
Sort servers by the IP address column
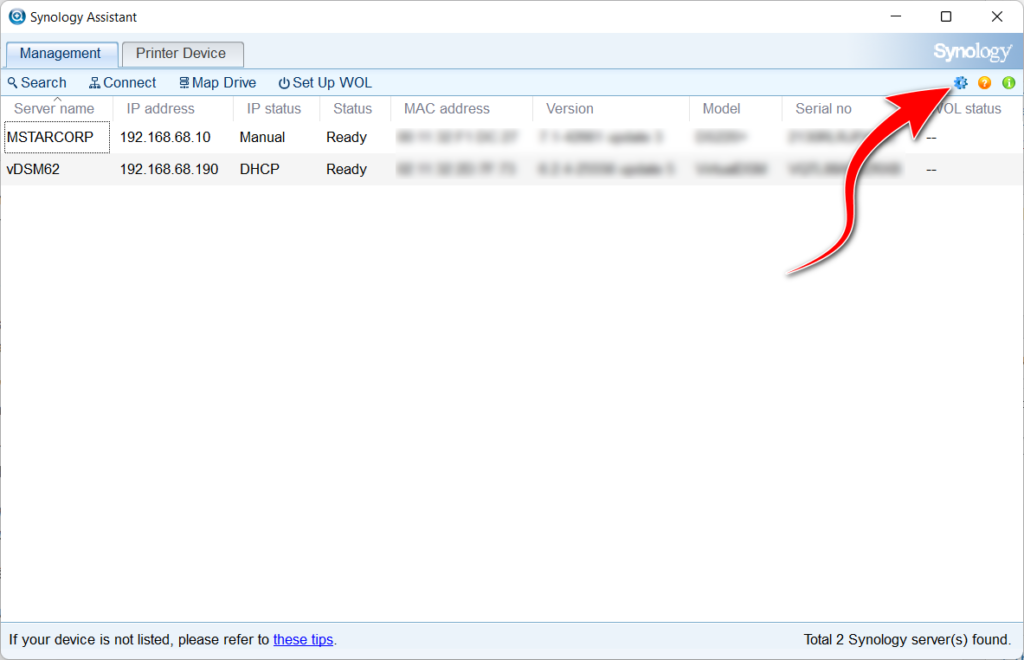point(160,108)
